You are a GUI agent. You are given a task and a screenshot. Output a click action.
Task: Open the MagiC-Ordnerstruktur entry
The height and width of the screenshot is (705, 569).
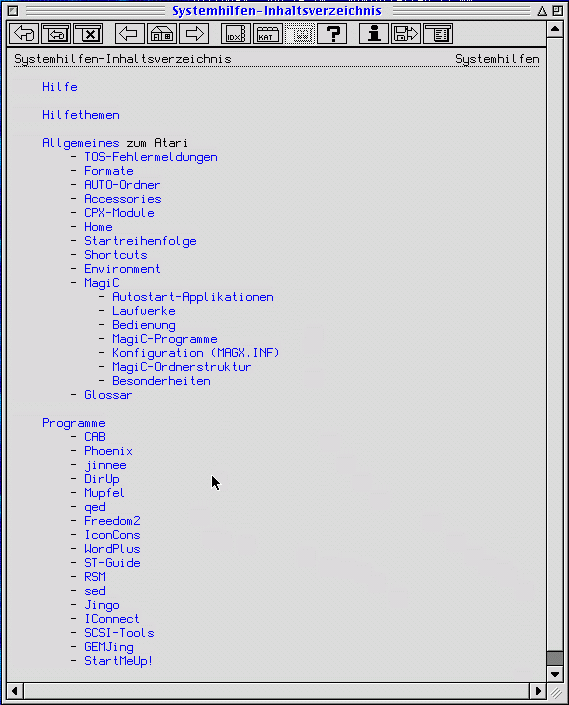click(x=182, y=367)
